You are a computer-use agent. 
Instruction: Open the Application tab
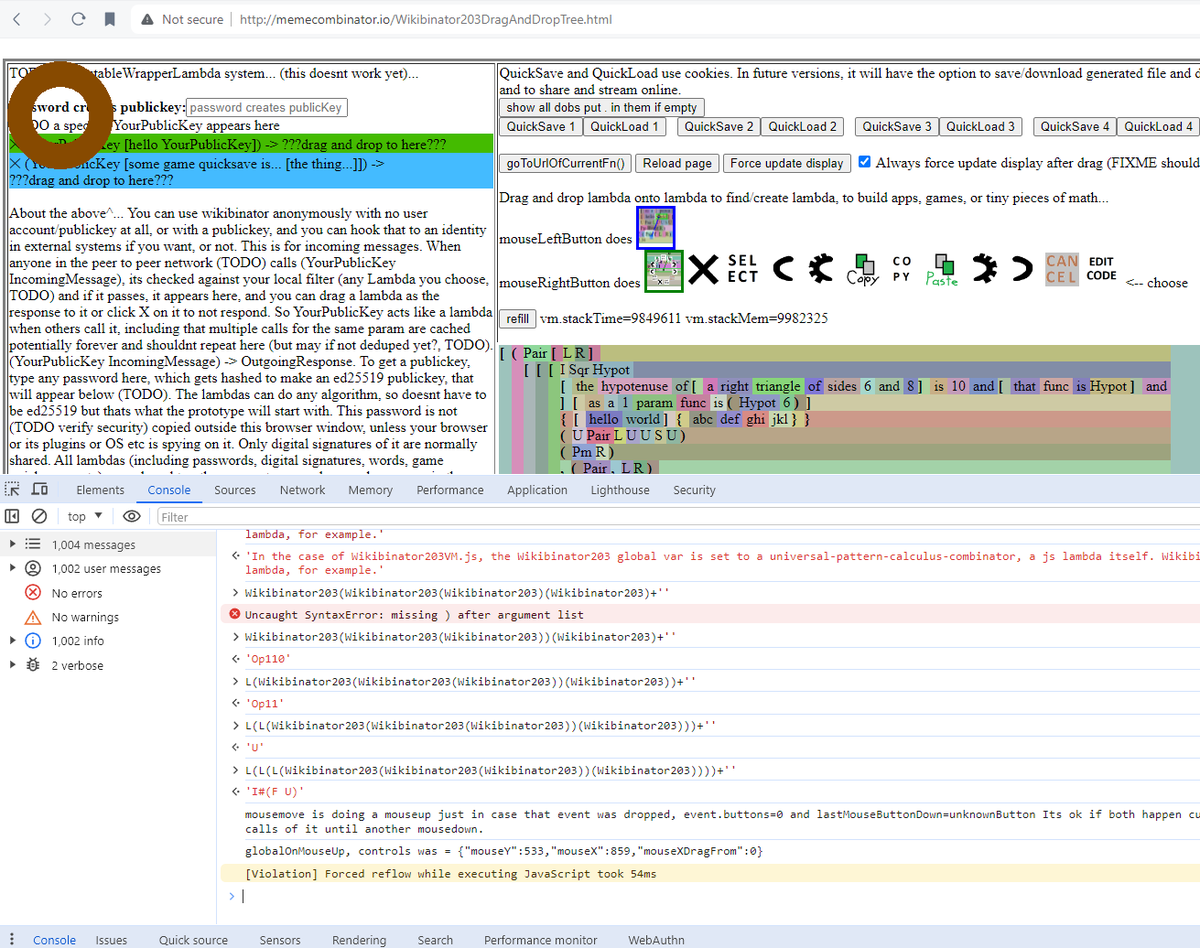click(537, 490)
